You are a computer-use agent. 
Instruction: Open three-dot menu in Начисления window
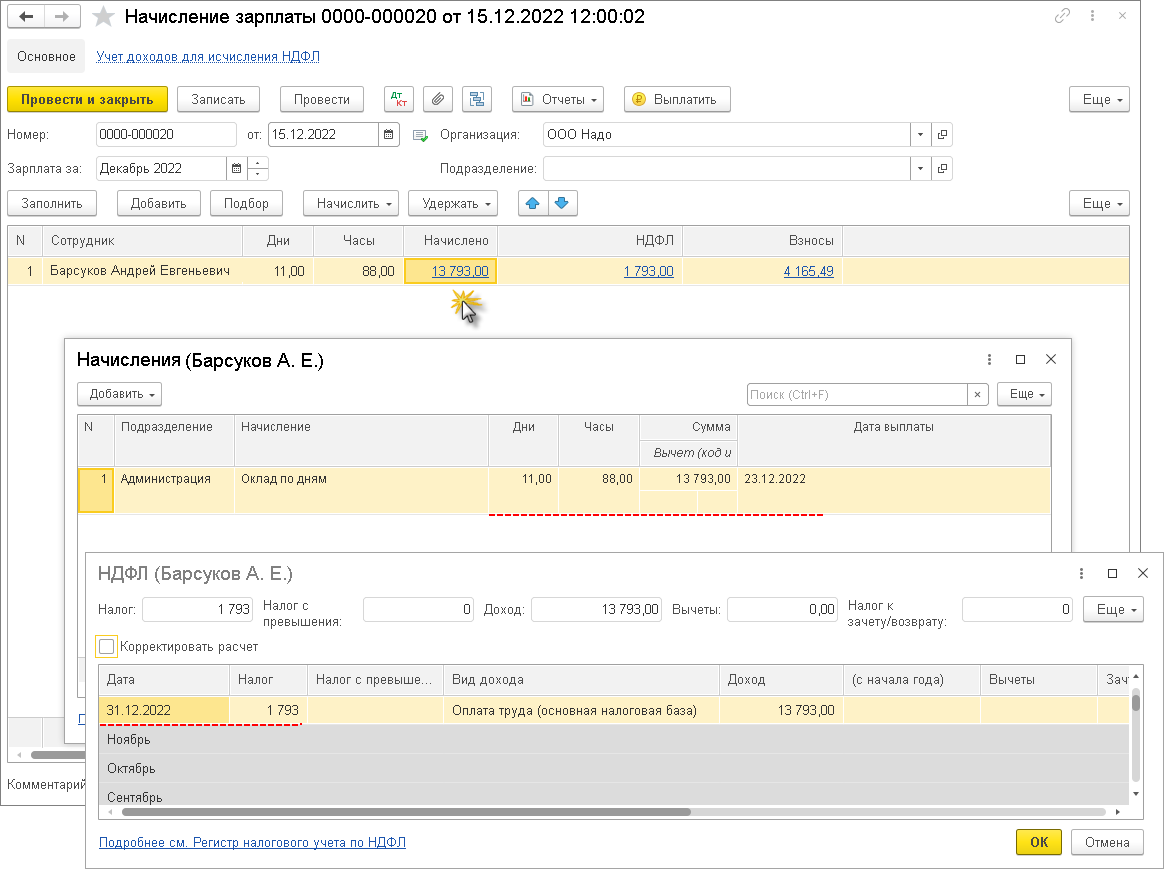989,360
